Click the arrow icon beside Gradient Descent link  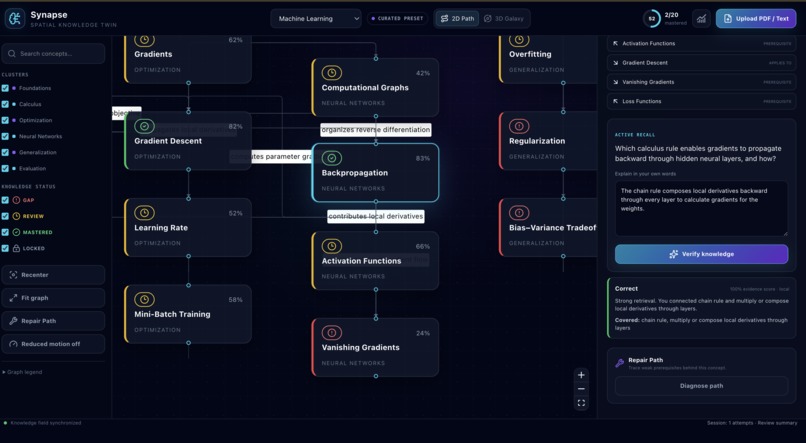615,63
